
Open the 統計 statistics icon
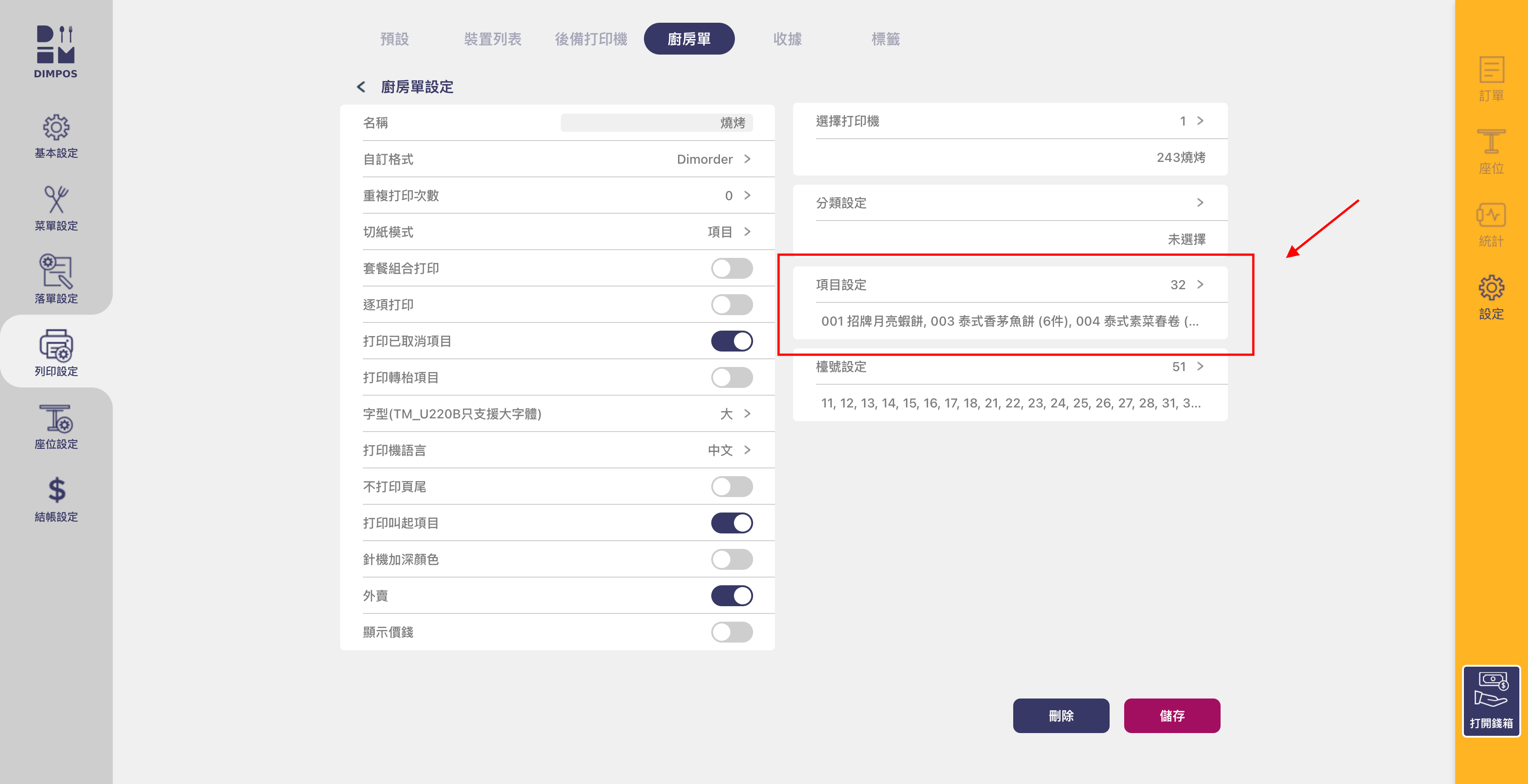point(1491,216)
